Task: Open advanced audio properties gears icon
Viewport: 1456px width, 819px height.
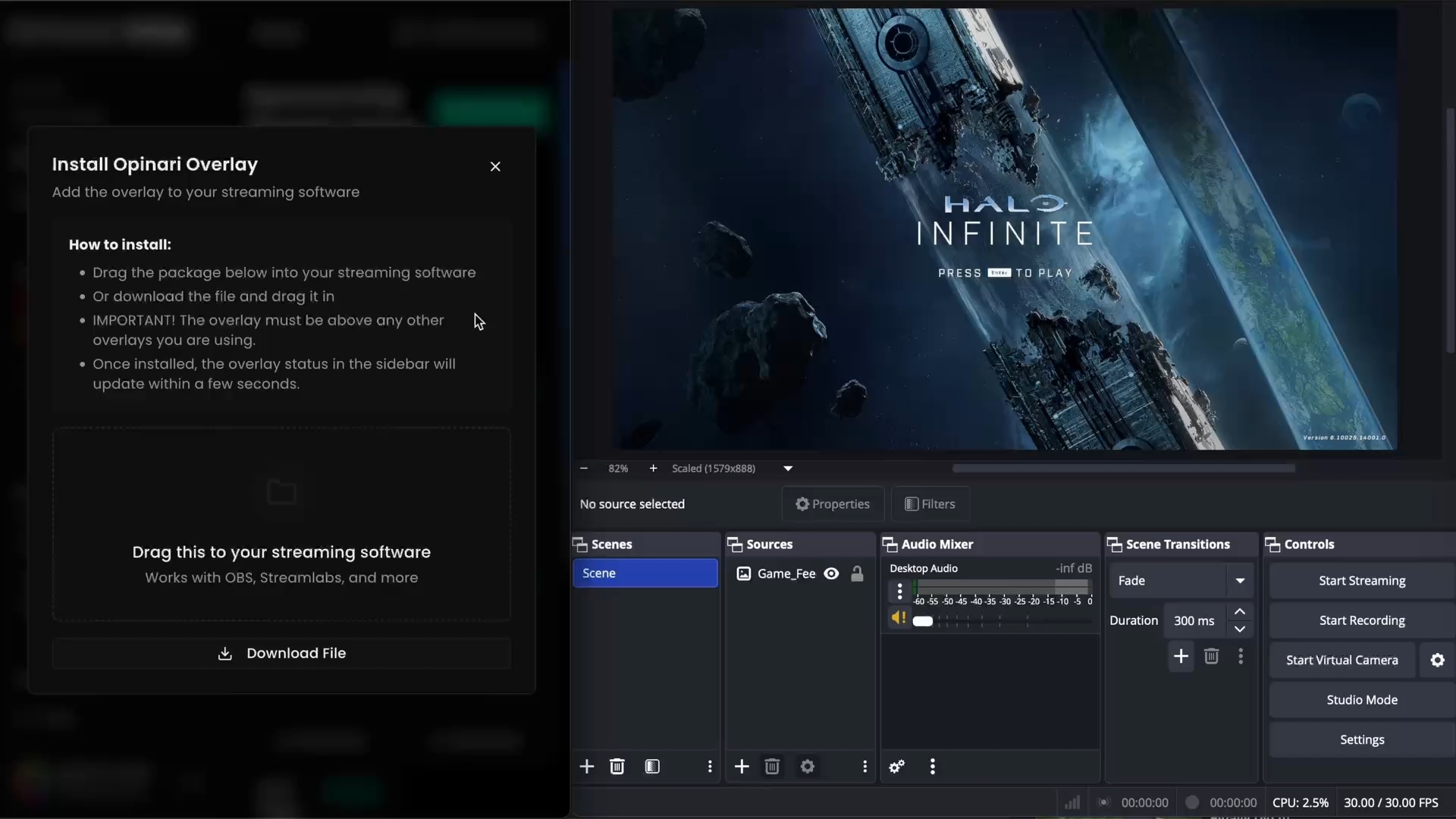Action: click(896, 767)
